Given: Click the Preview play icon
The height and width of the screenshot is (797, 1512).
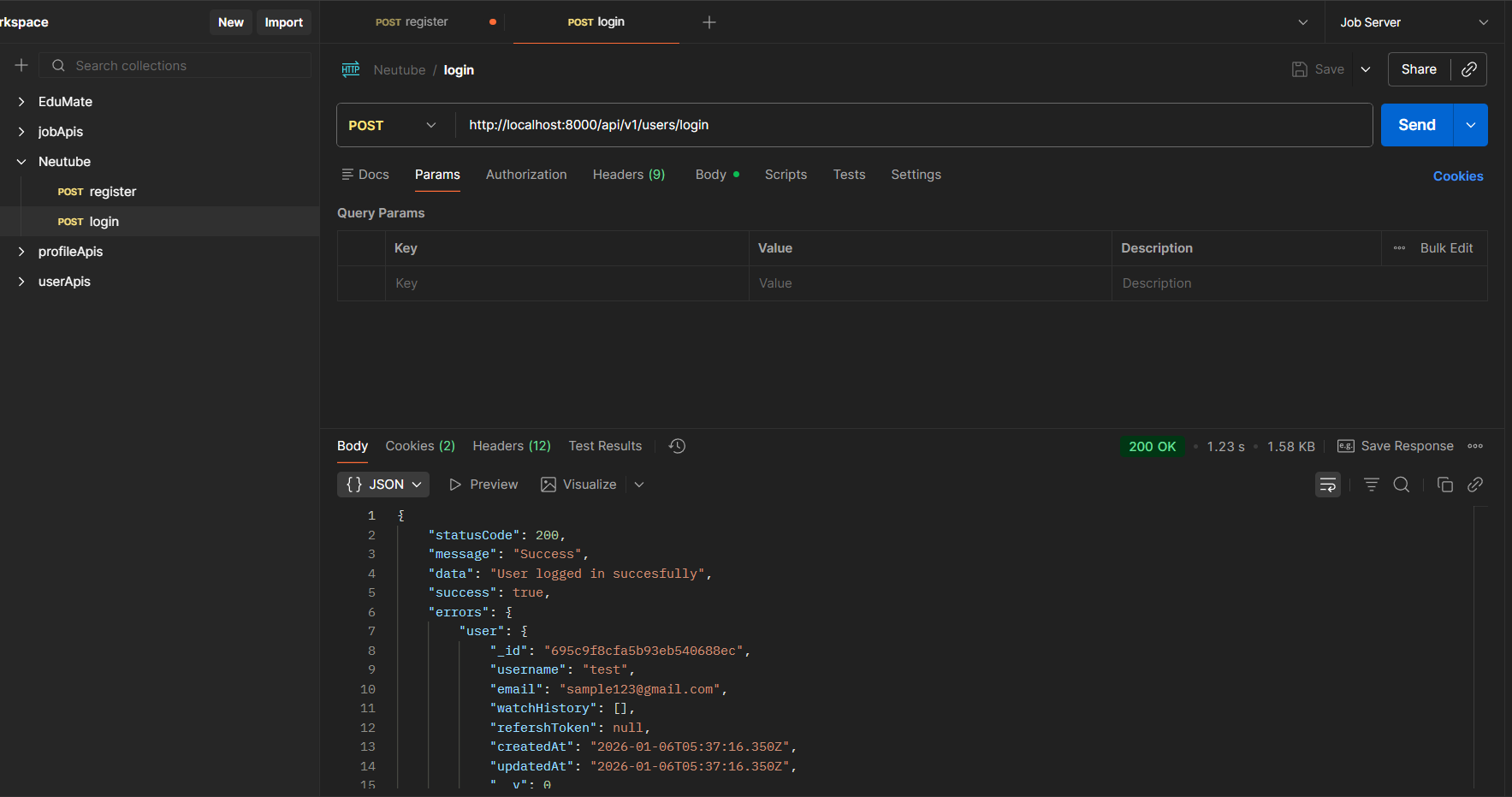Looking at the screenshot, I should [455, 485].
